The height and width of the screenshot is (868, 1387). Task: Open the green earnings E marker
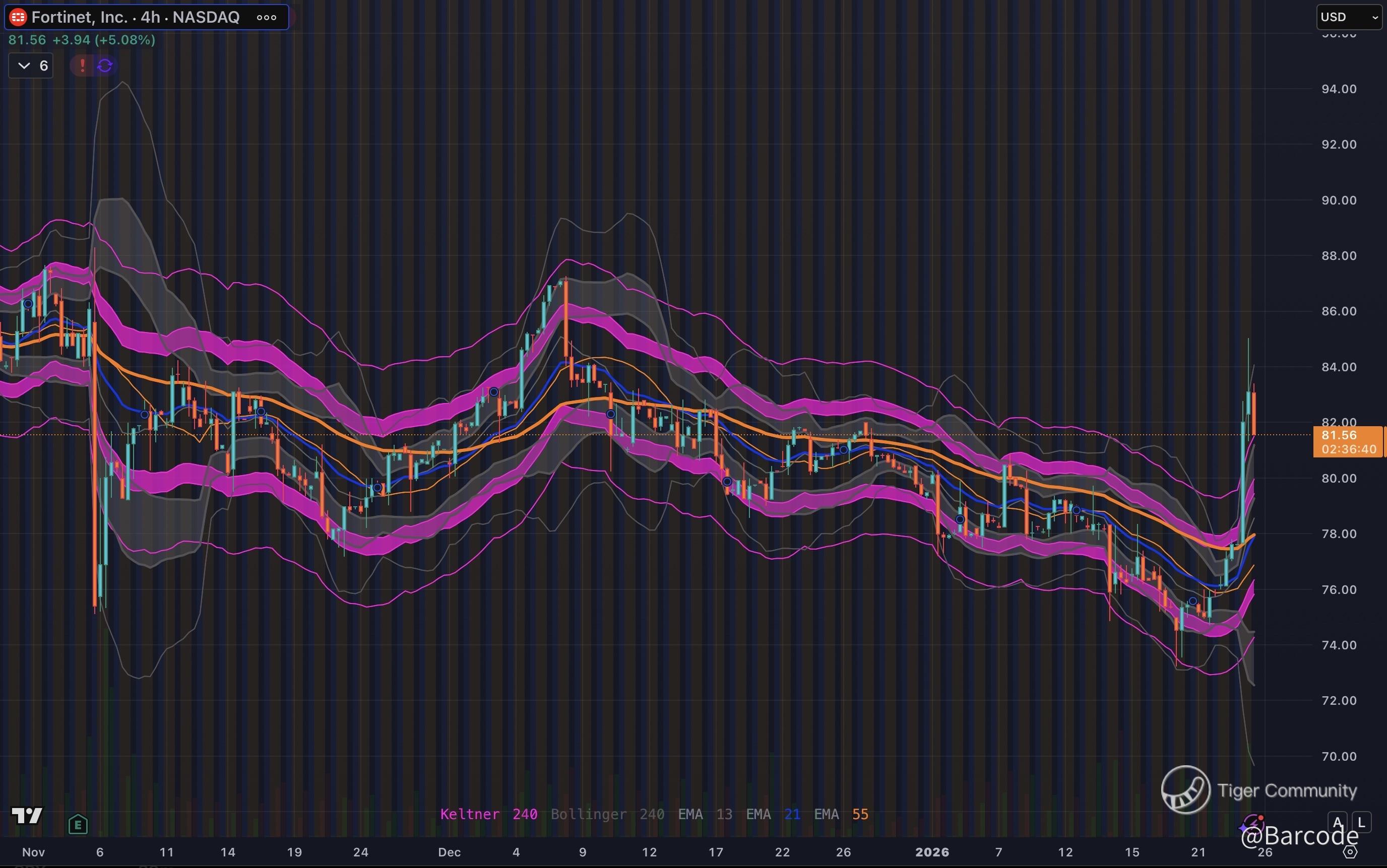(x=78, y=825)
